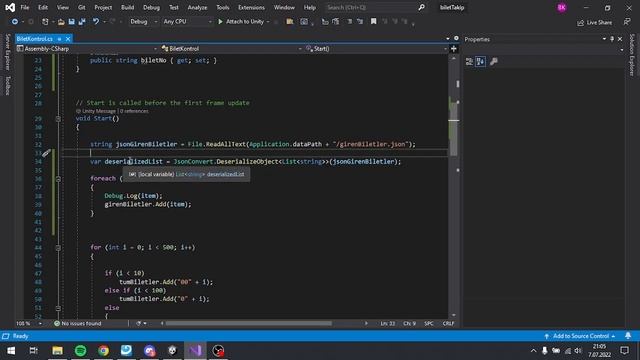Open the File menu
Screen dimensions: 640x360
(25, 7)
